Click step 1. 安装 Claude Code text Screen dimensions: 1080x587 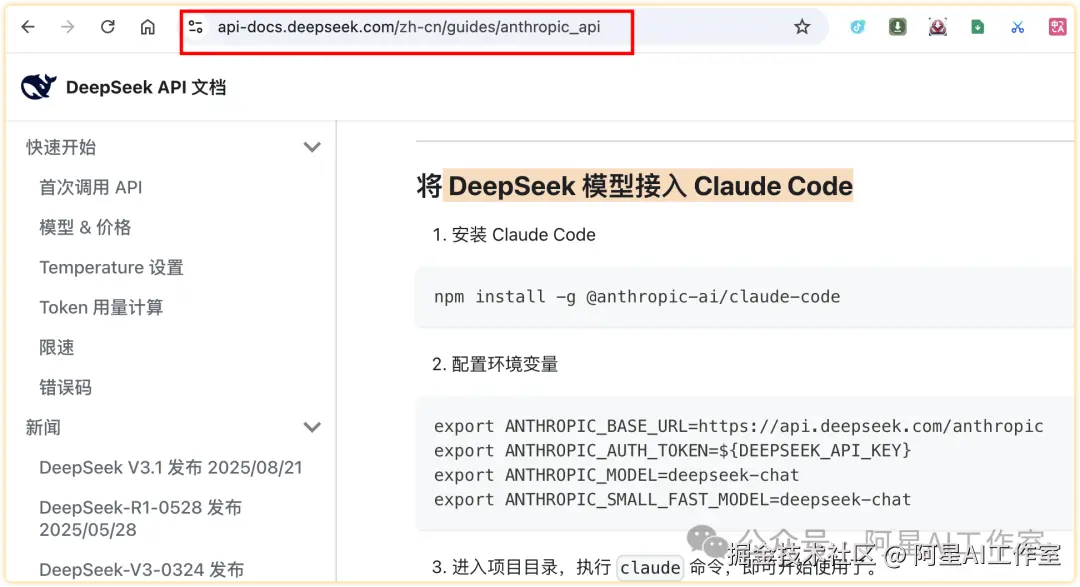(514, 234)
